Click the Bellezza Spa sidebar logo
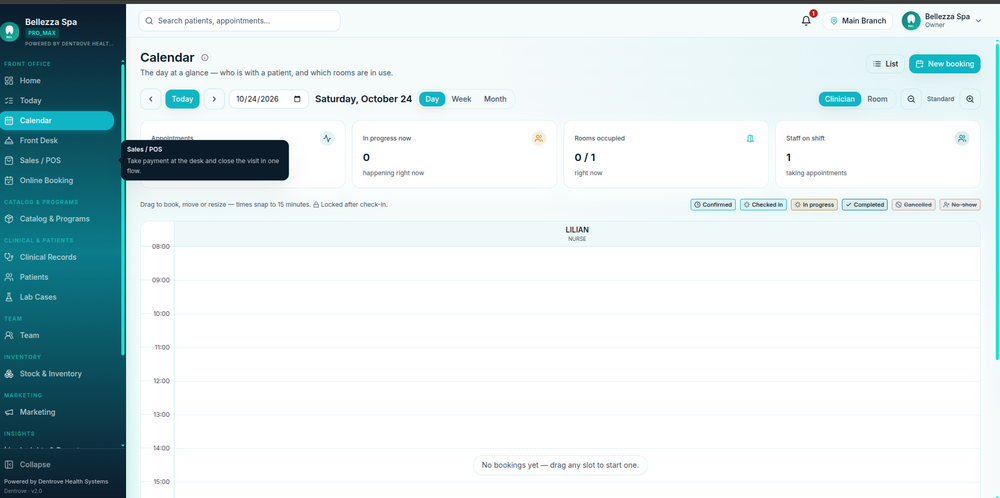The image size is (1000, 498). pos(9,30)
